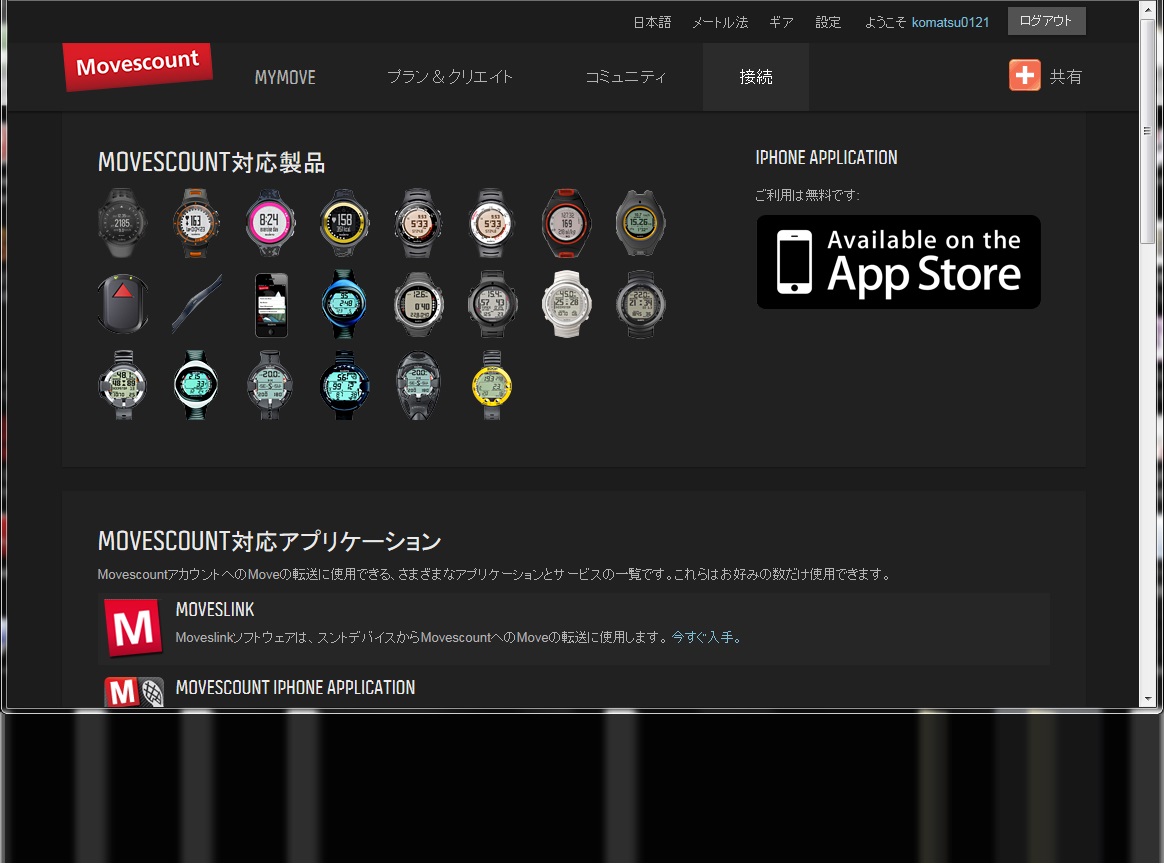Image resolution: width=1164 pixels, height=864 pixels.
Task: Click the MOVESCOUNT対応製品 heading
Action: point(212,163)
